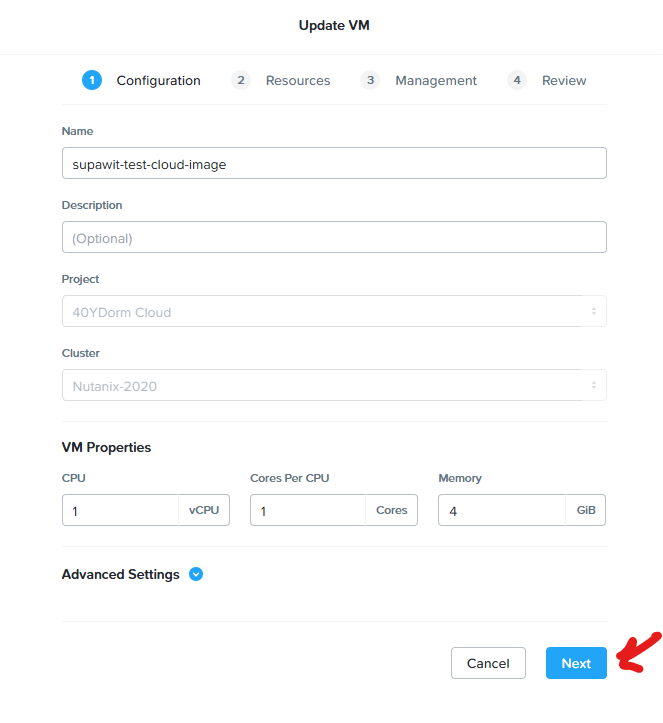Click the Advanced Settings label
This screenshot has width=663, height=723.
[x=121, y=575]
